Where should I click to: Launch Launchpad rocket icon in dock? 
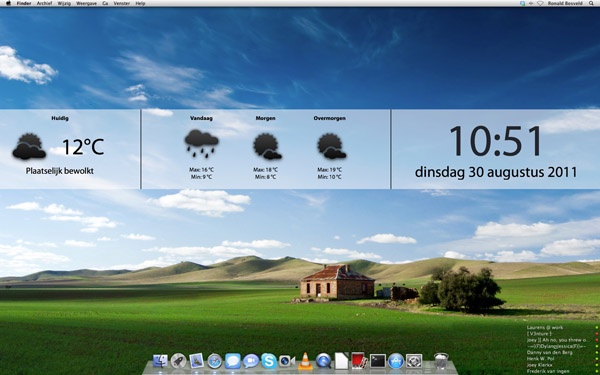(178, 361)
